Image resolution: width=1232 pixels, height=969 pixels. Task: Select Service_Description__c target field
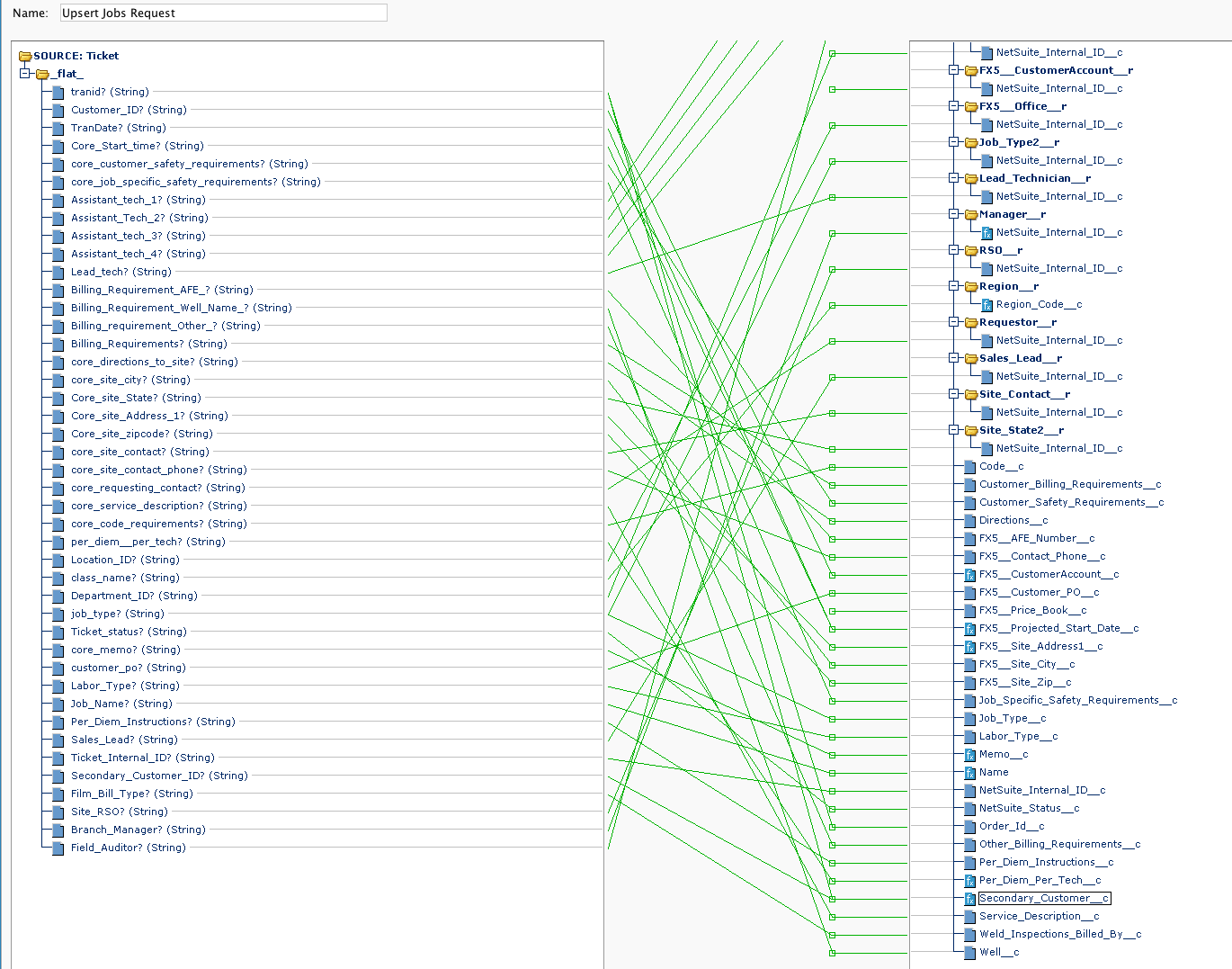tap(1039, 916)
